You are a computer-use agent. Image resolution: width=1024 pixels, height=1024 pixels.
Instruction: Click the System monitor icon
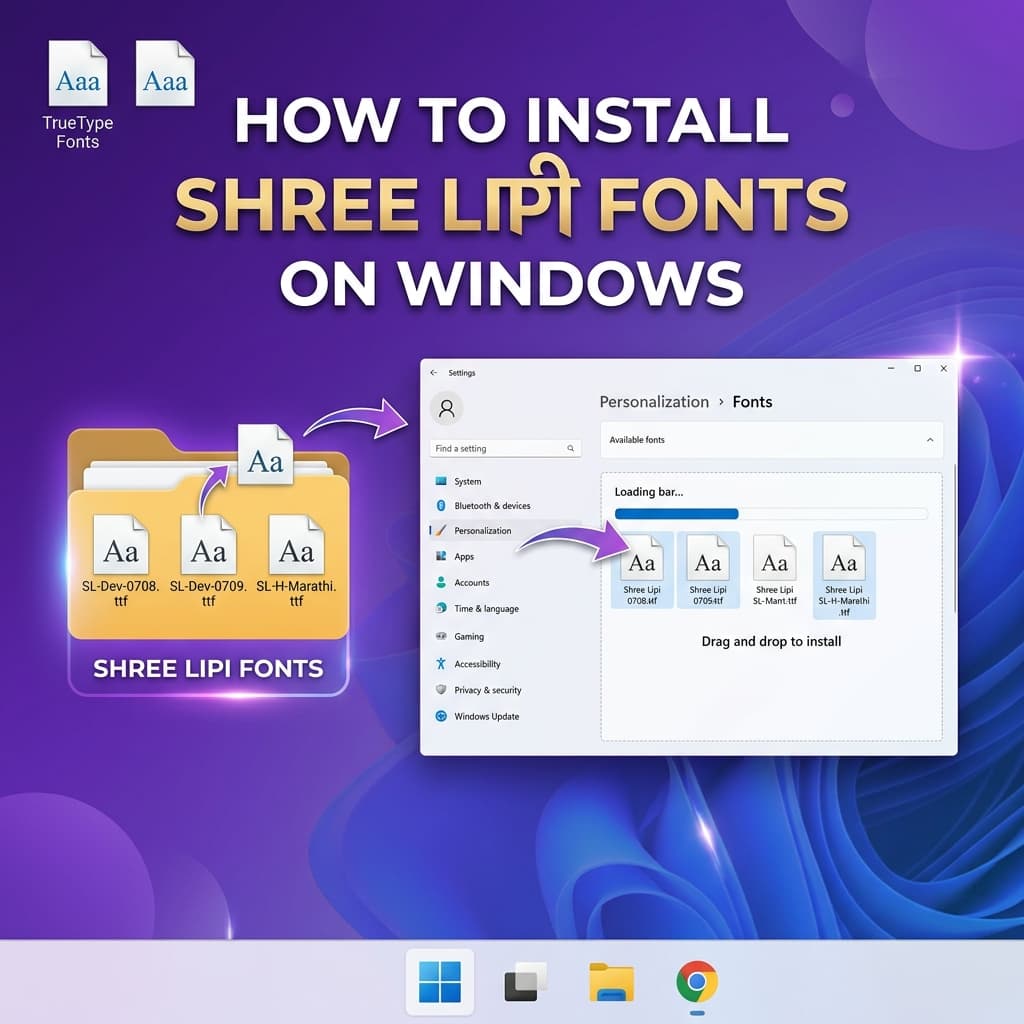(441, 481)
